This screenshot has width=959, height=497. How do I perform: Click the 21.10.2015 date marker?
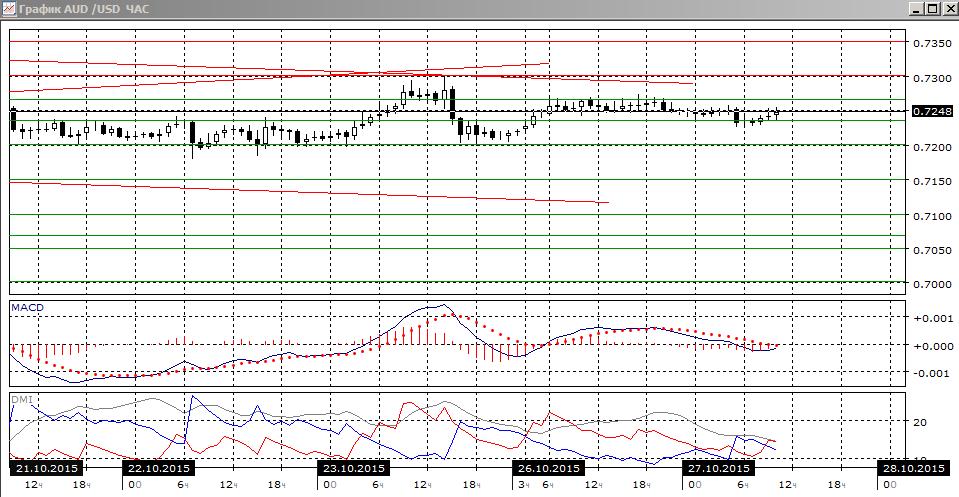coord(46,468)
